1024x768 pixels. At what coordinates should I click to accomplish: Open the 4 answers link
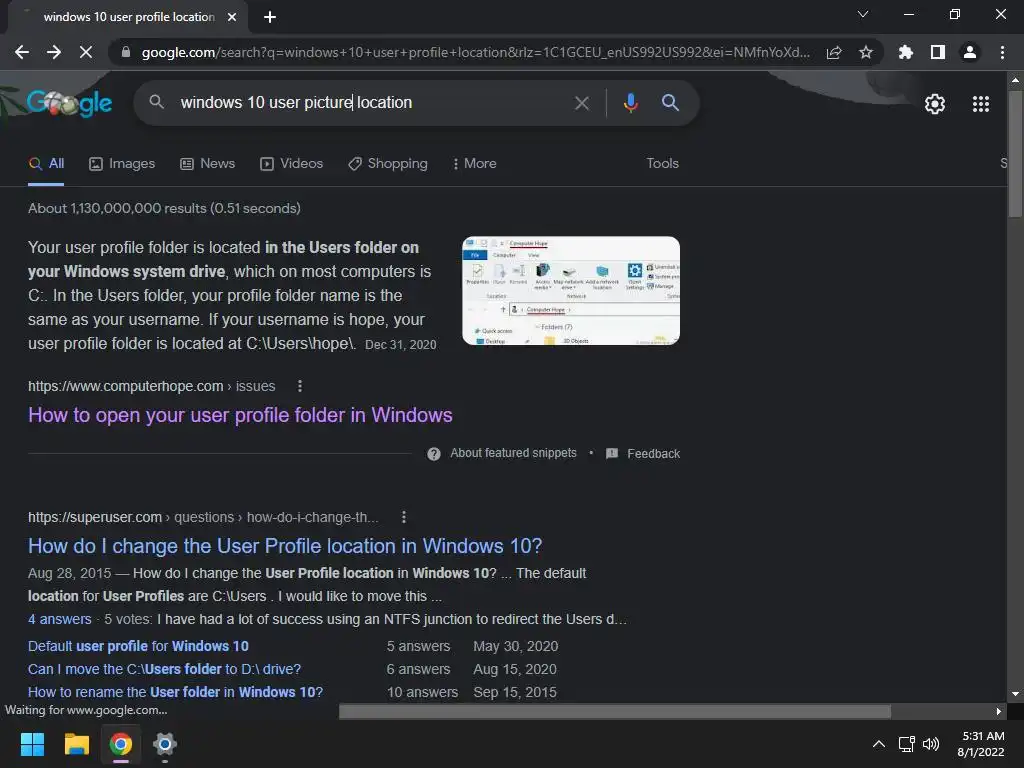(x=59, y=619)
